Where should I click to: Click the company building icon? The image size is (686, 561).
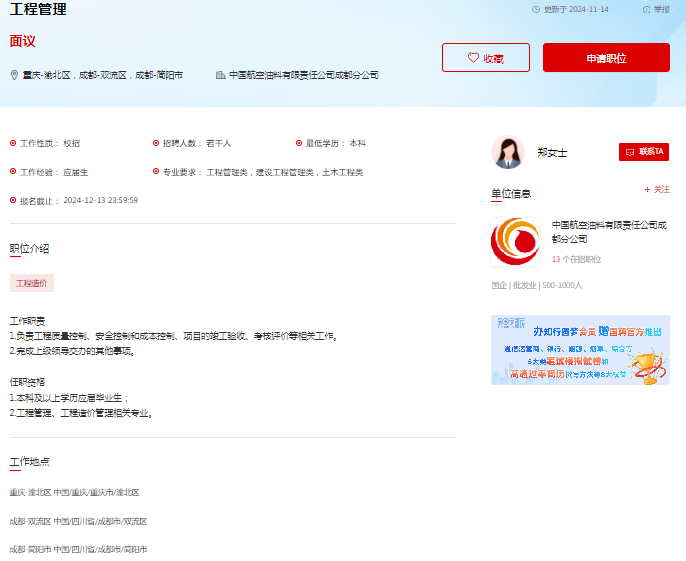(x=220, y=75)
